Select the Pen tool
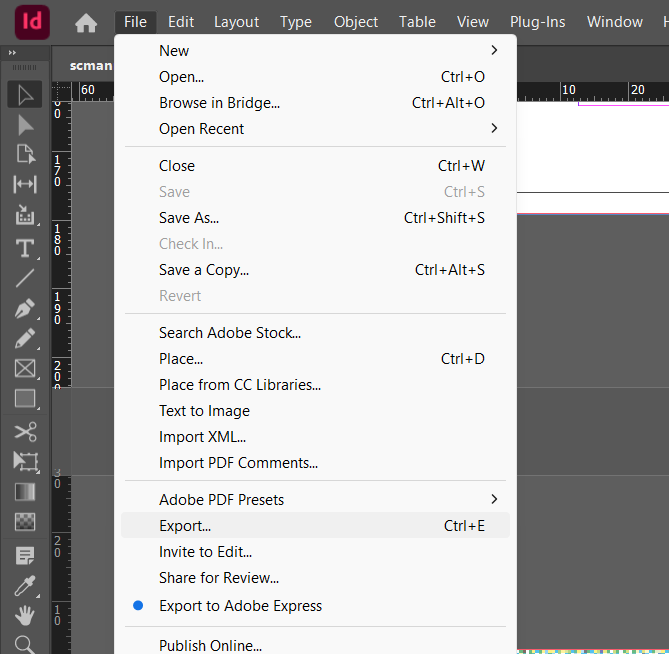The height and width of the screenshot is (654, 669). 25,308
